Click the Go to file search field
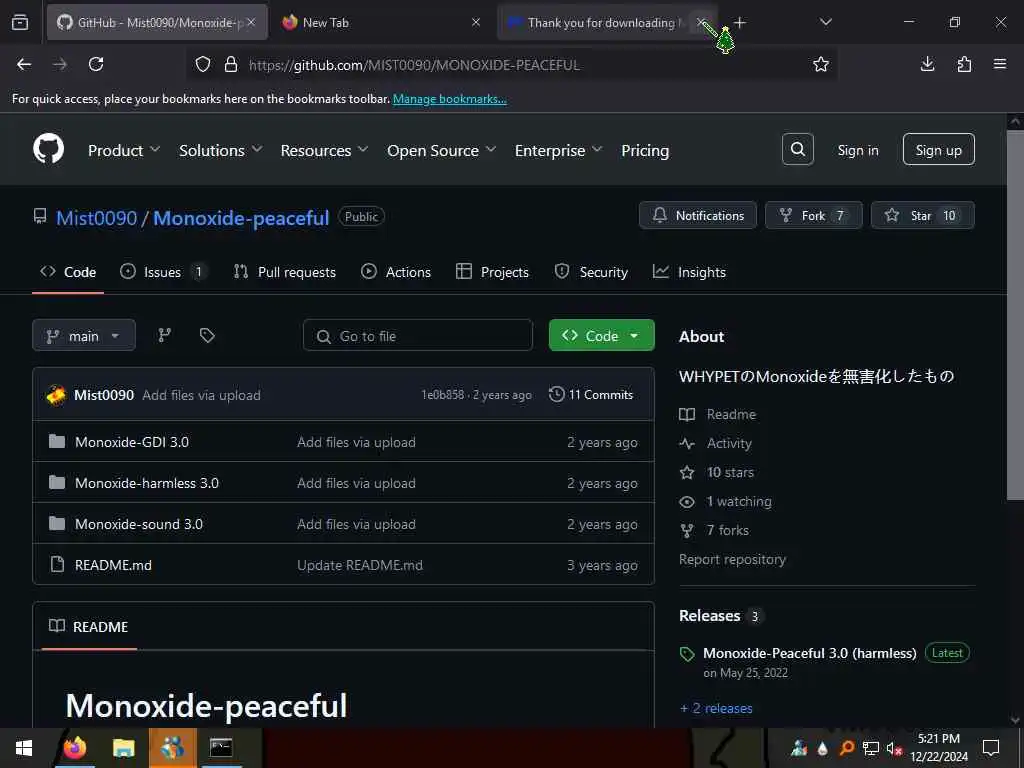The width and height of the screenshot is (1024, 768). point(418,335)
